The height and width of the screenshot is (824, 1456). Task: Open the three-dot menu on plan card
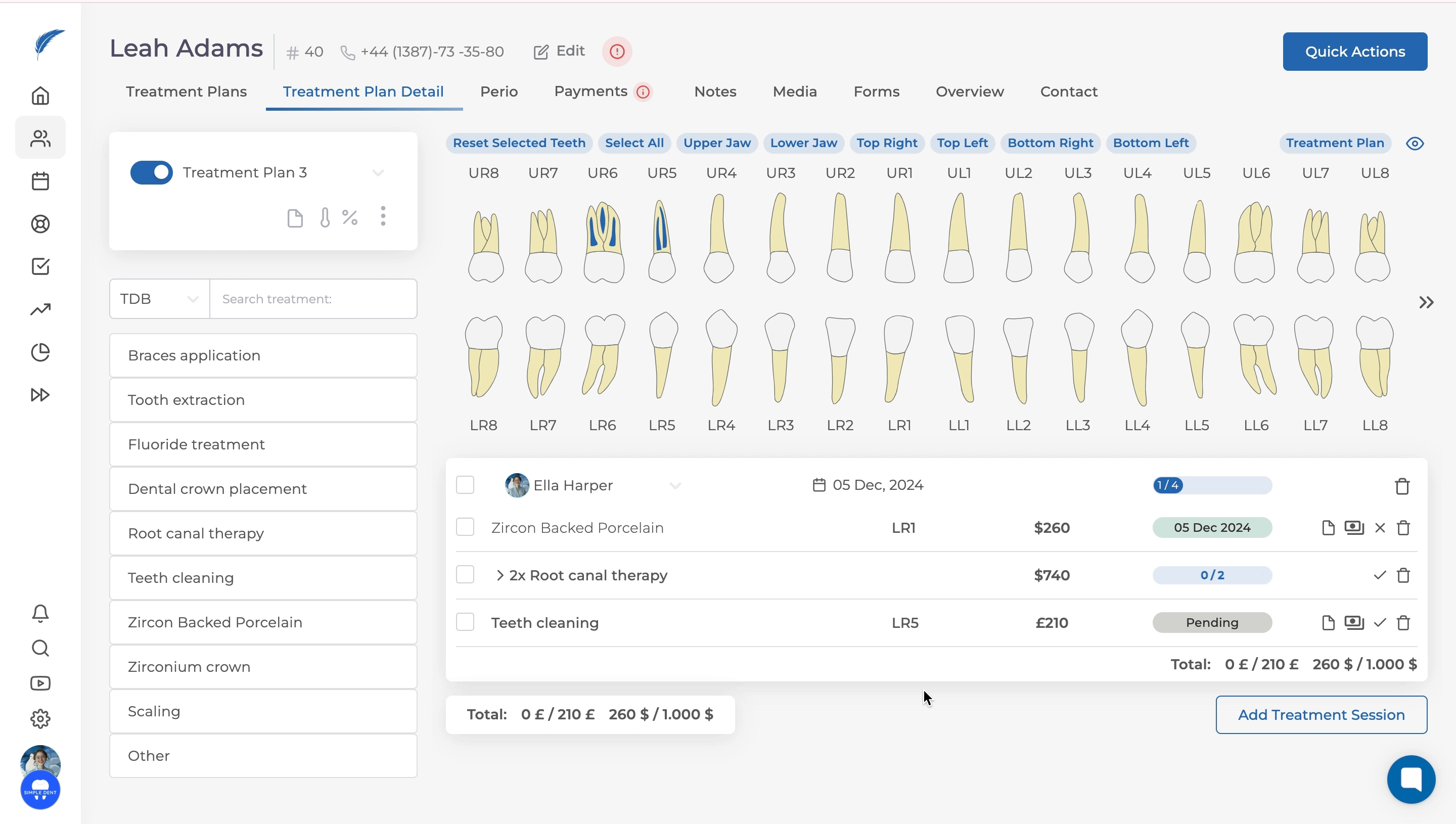coord(383,216)
